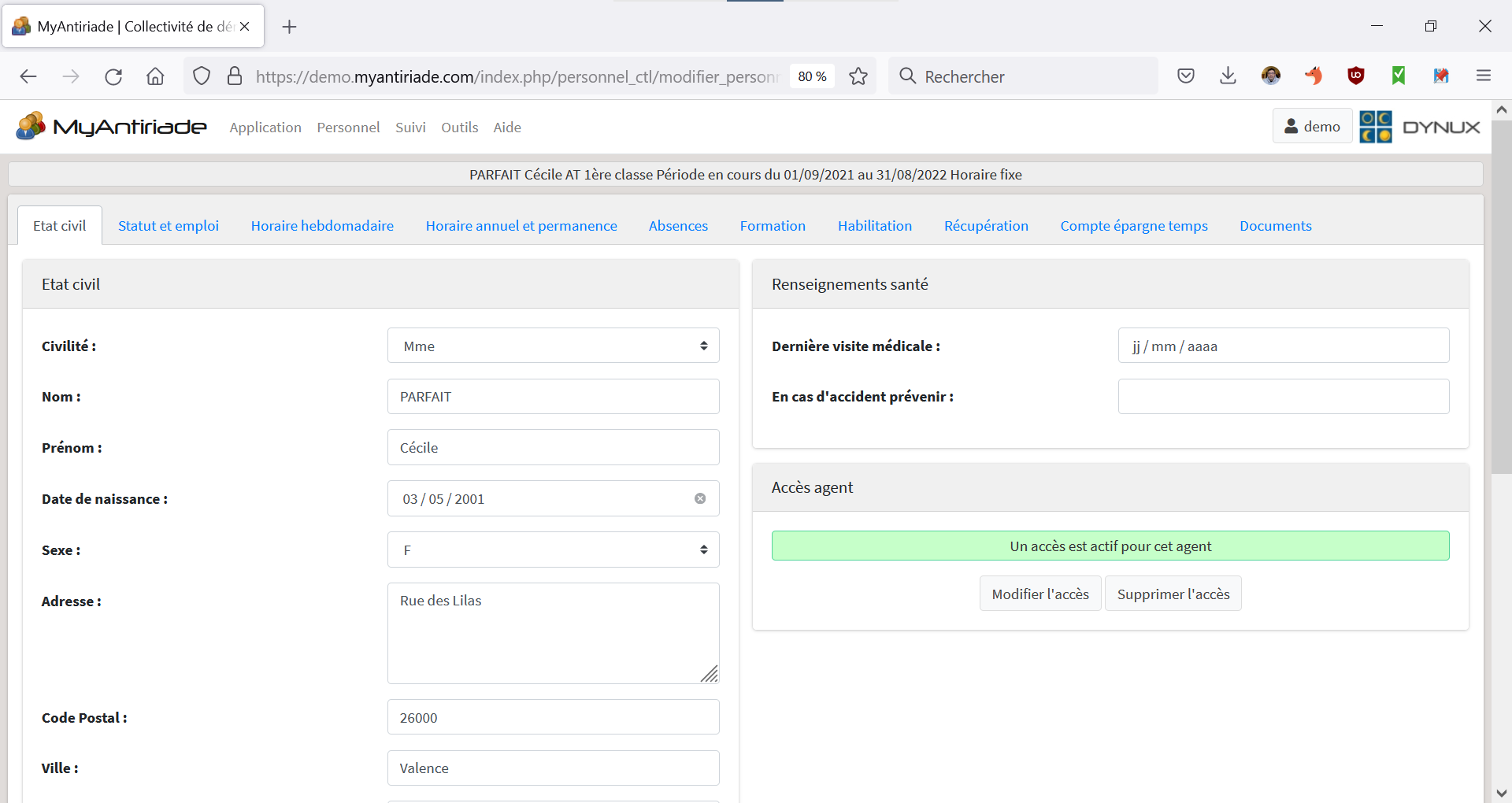The image size is (1512, 803).
Task: Open the browser home page
Action: click(x=155, y=76)
